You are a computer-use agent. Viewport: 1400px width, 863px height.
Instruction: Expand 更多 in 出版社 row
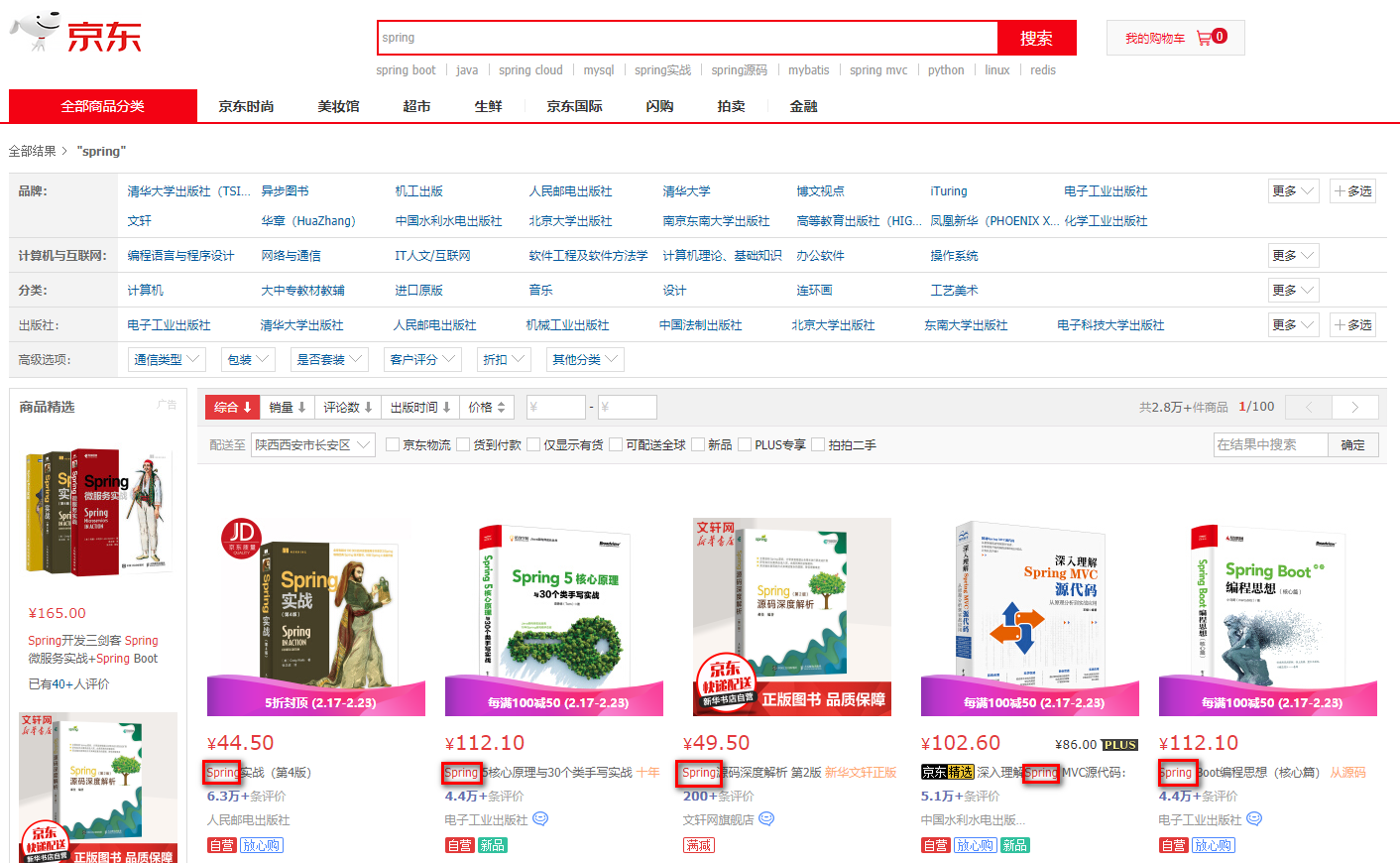[x=1293, y=324]
